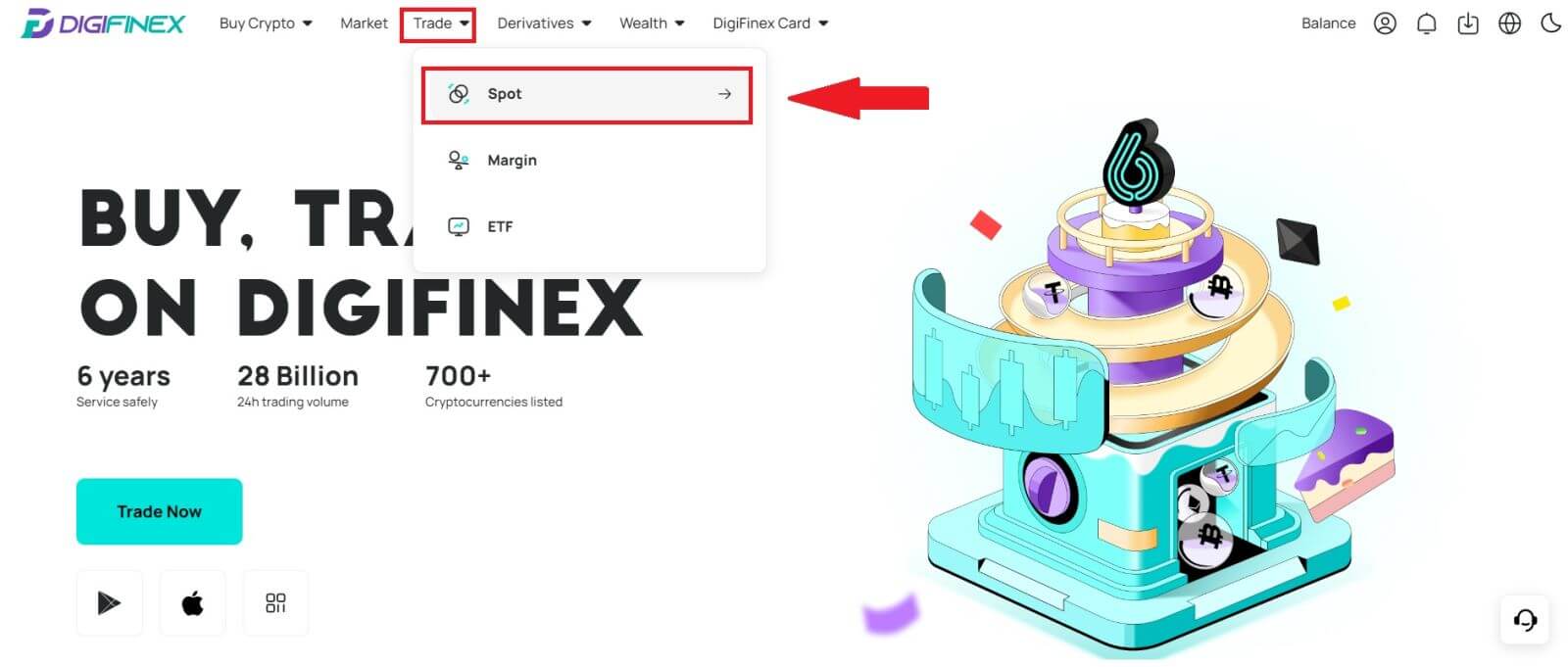Choose ETF in the Trade menu
Screen dimensions: 1568x667
pos(587,226)
